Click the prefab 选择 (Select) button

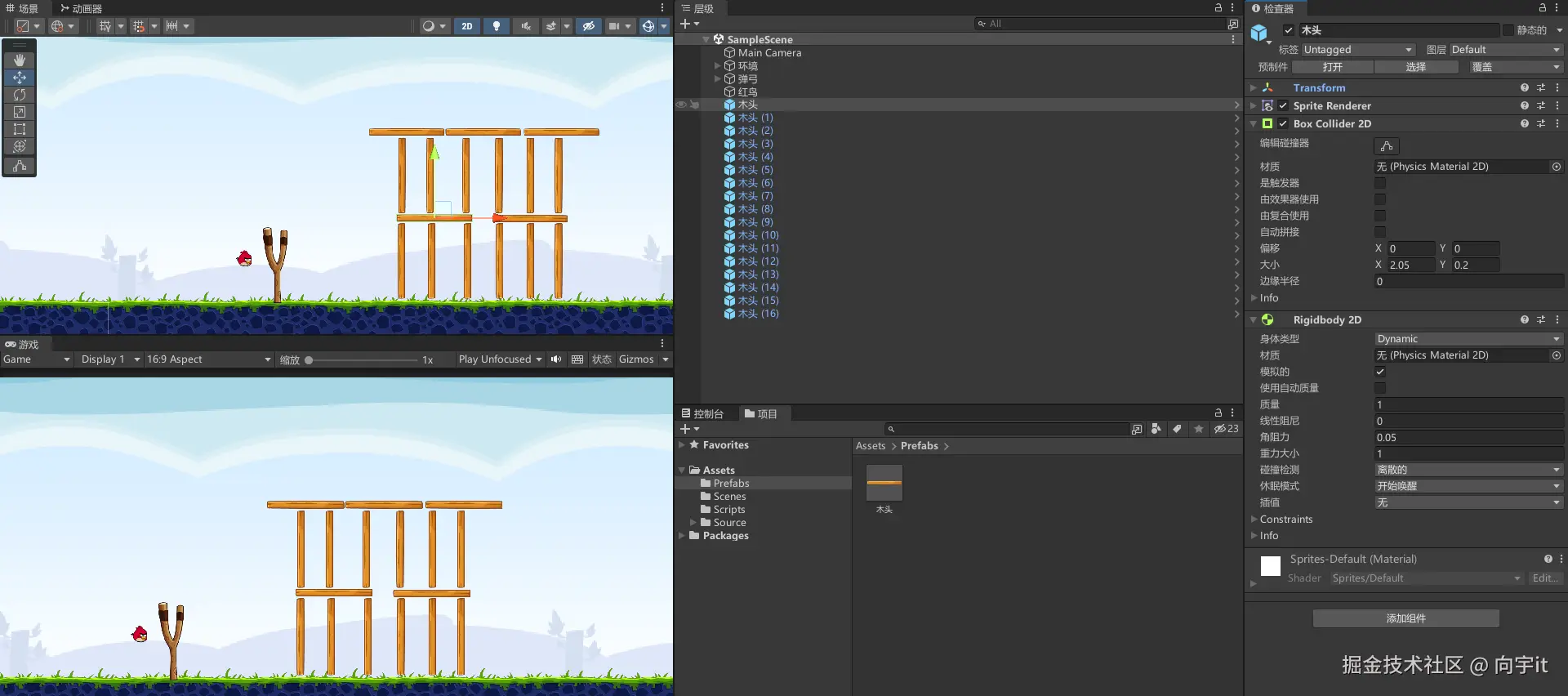[x=1416, y=67]
